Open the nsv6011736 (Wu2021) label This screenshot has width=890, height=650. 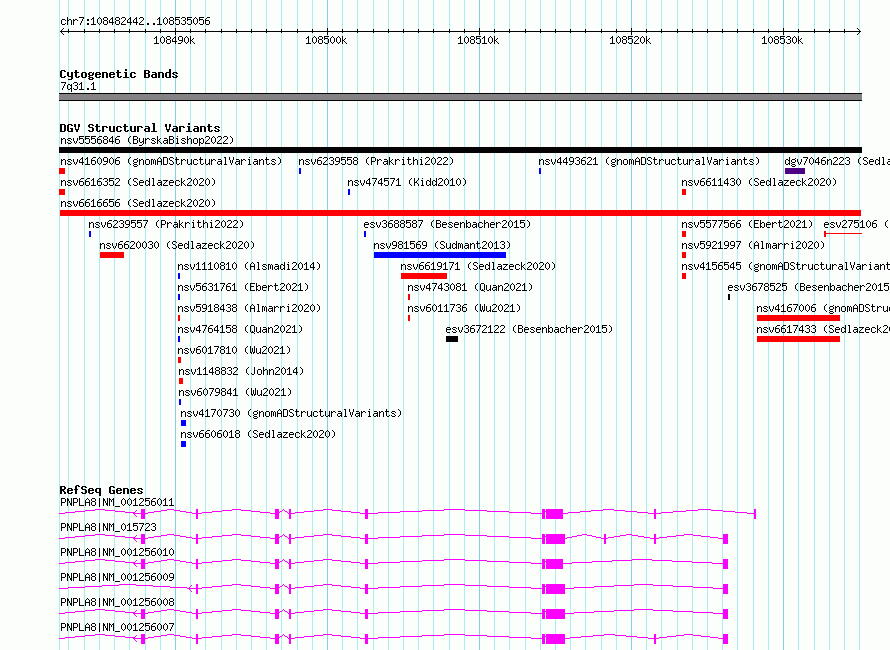pos(464,308)
